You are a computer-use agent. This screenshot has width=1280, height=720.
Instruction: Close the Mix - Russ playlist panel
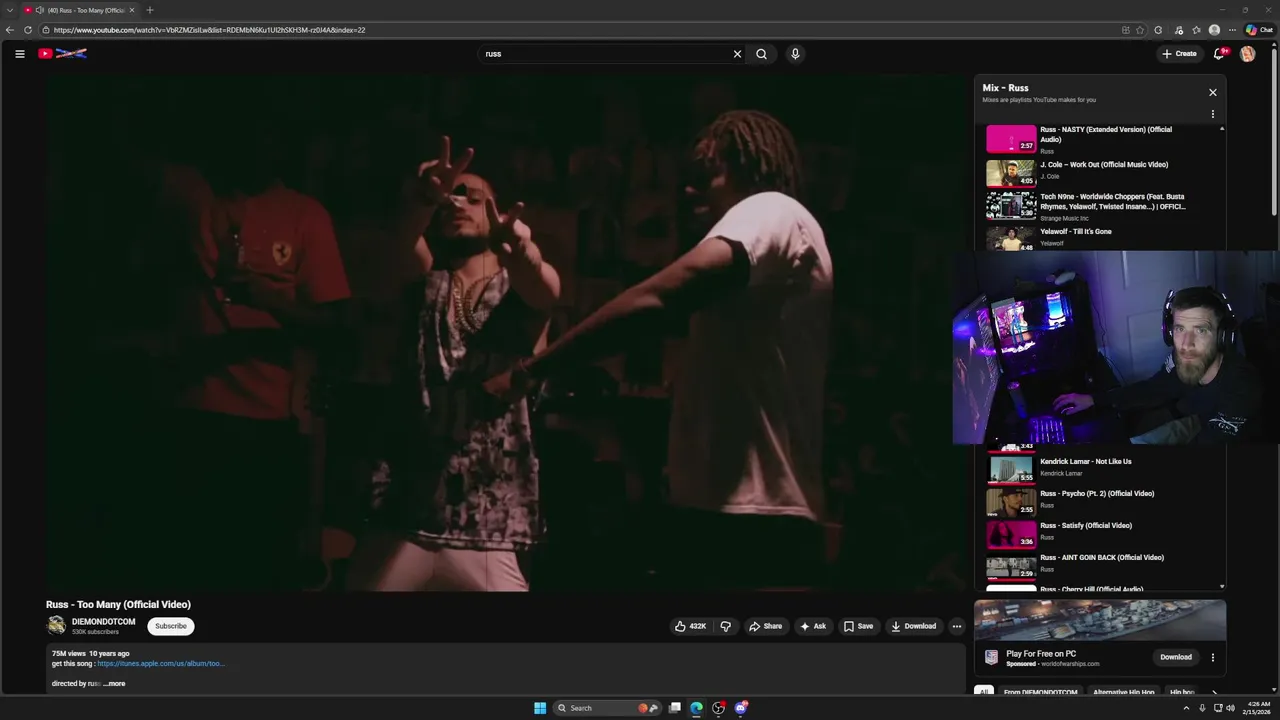pos(1213,92)
